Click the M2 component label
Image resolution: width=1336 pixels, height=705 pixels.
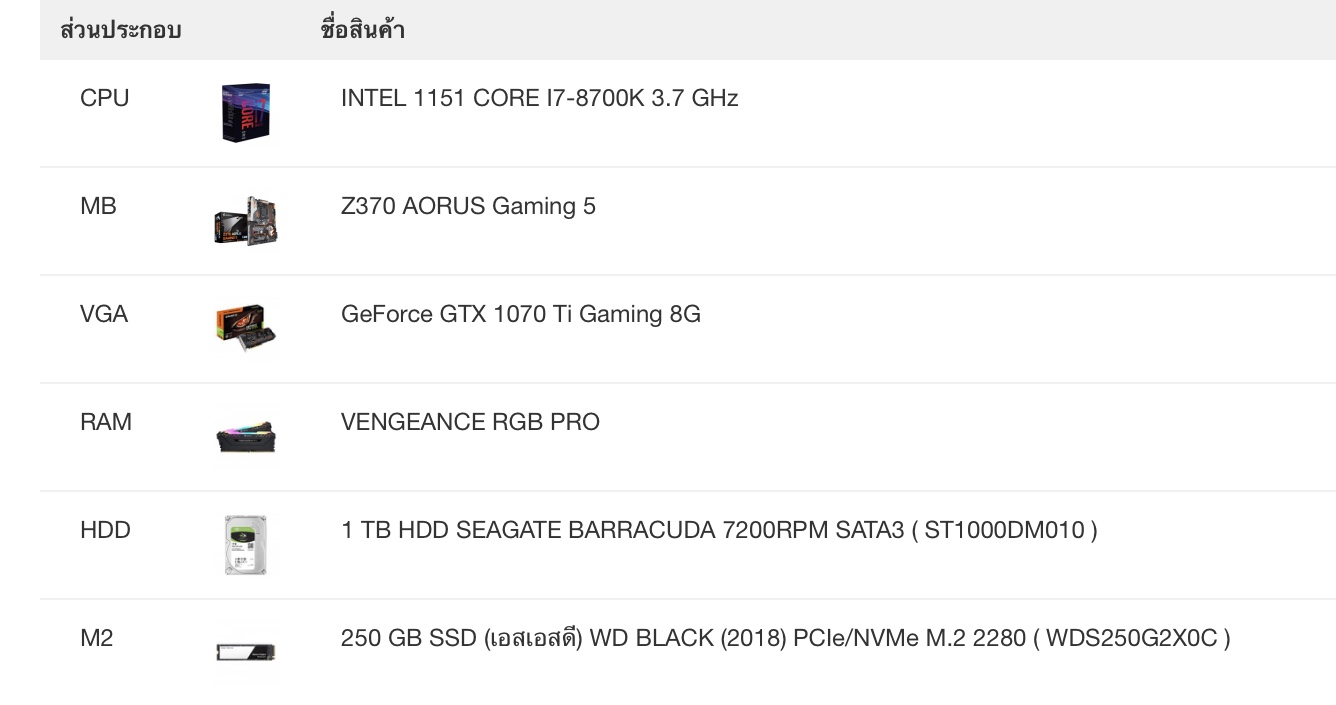[97, 638]
